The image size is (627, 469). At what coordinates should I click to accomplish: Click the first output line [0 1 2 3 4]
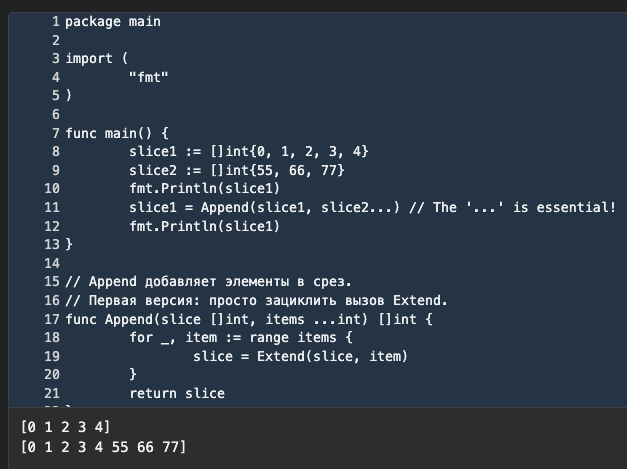[x=65, y=427]
